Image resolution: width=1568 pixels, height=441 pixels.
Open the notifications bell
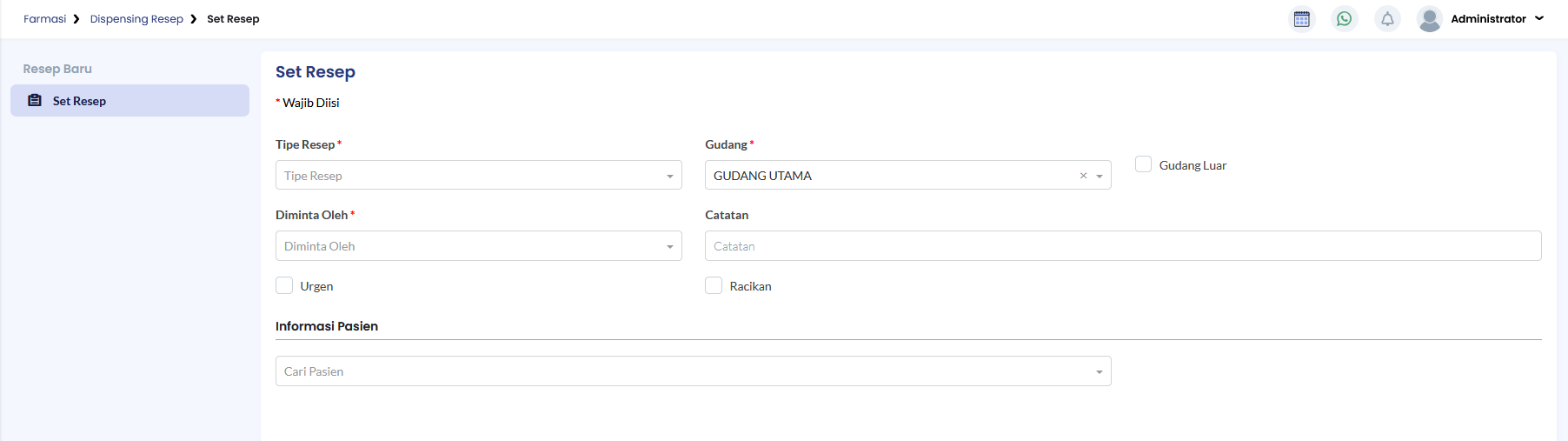1387,19
